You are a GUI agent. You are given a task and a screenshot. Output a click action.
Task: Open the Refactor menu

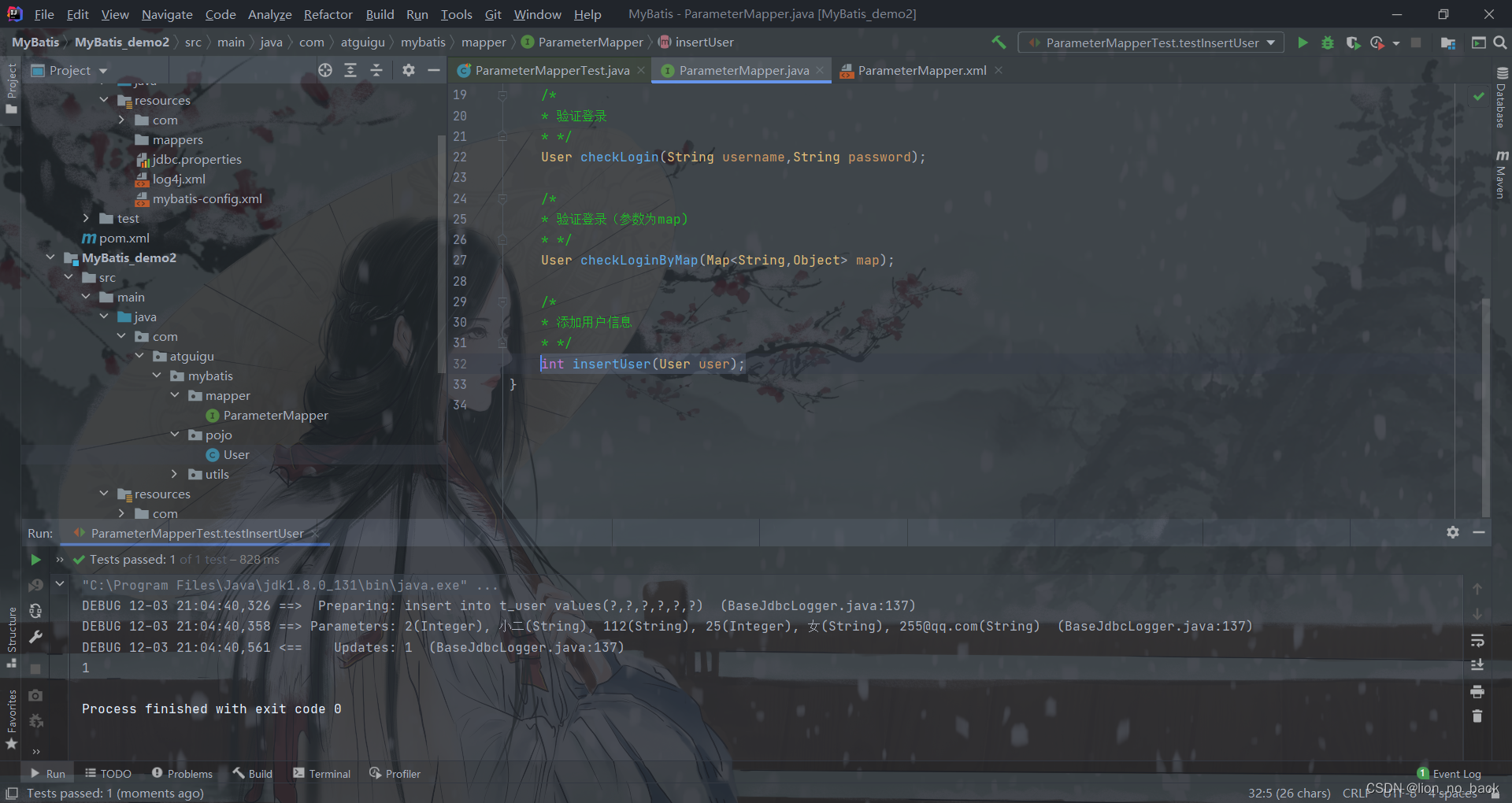coord(328,14)
